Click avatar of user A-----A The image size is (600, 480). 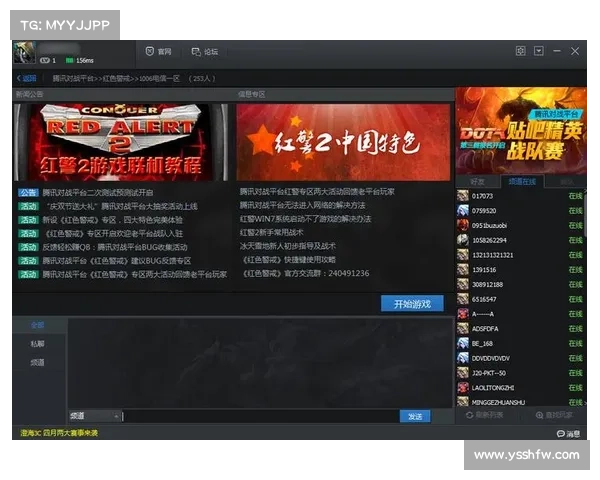click(463, 314)
